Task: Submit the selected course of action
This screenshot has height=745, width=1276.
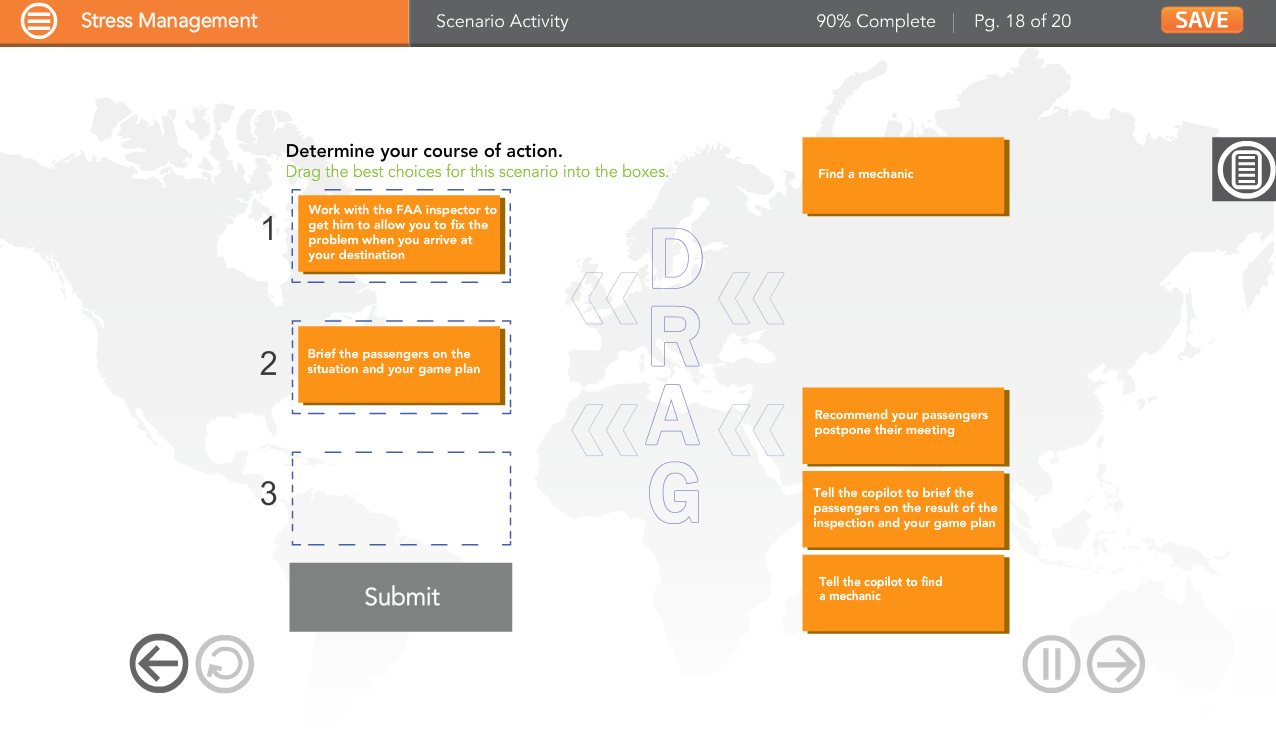Action: pos(401,597)
